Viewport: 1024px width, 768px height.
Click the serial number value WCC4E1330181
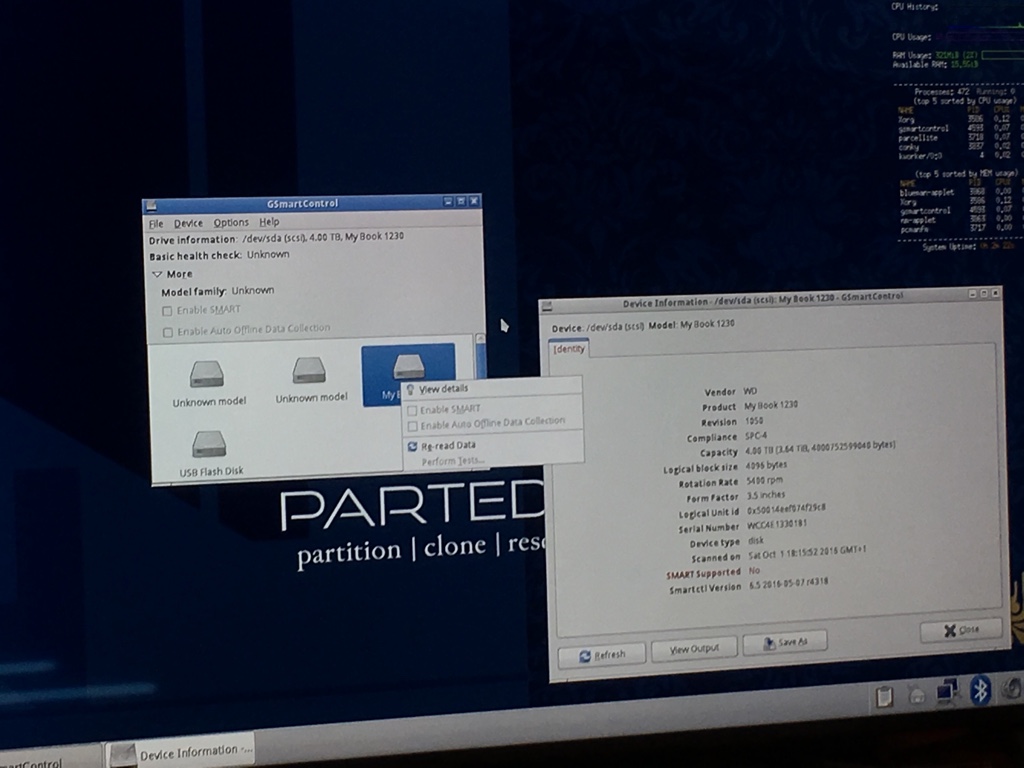776,524
